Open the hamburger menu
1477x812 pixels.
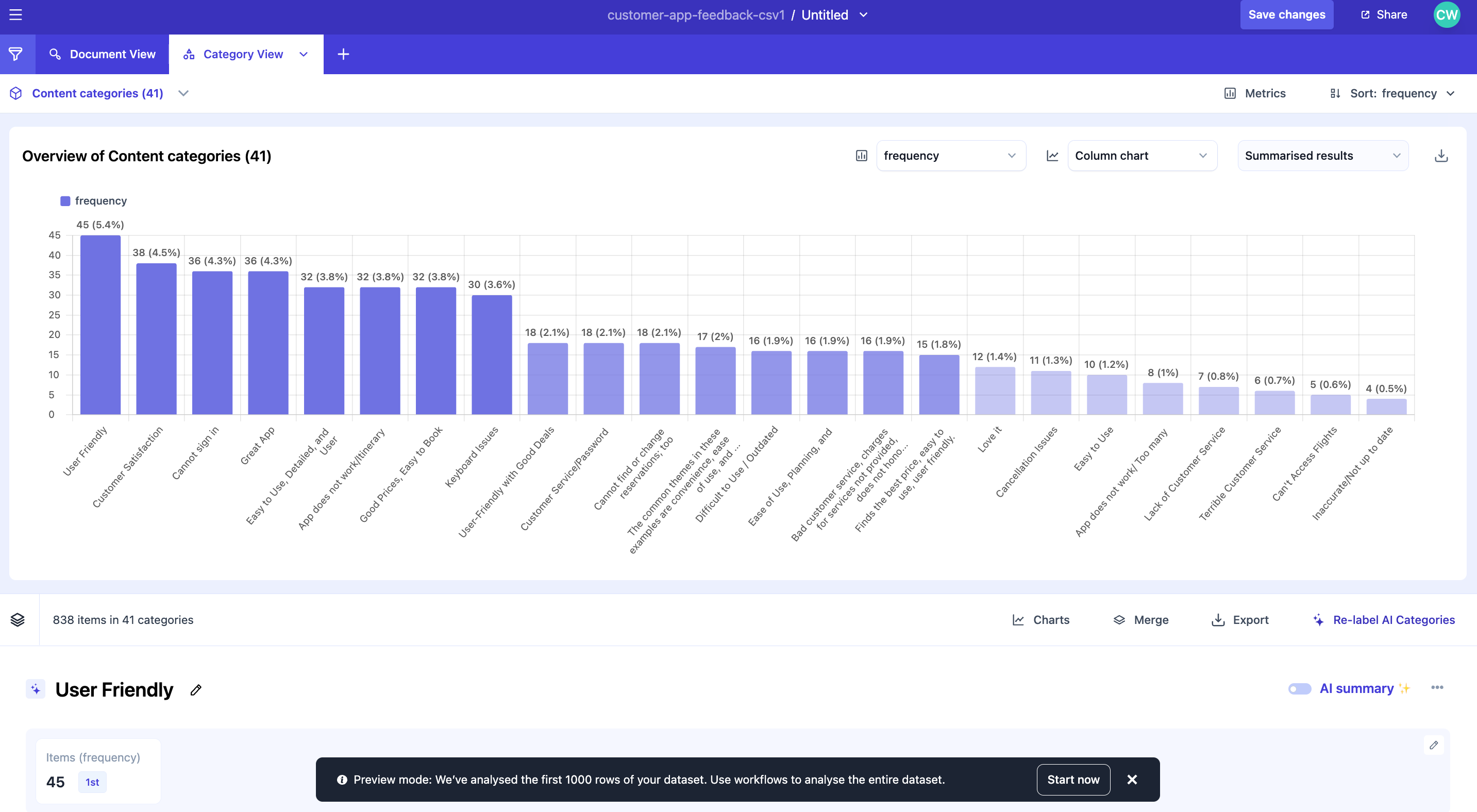click(x=15, y=15)
